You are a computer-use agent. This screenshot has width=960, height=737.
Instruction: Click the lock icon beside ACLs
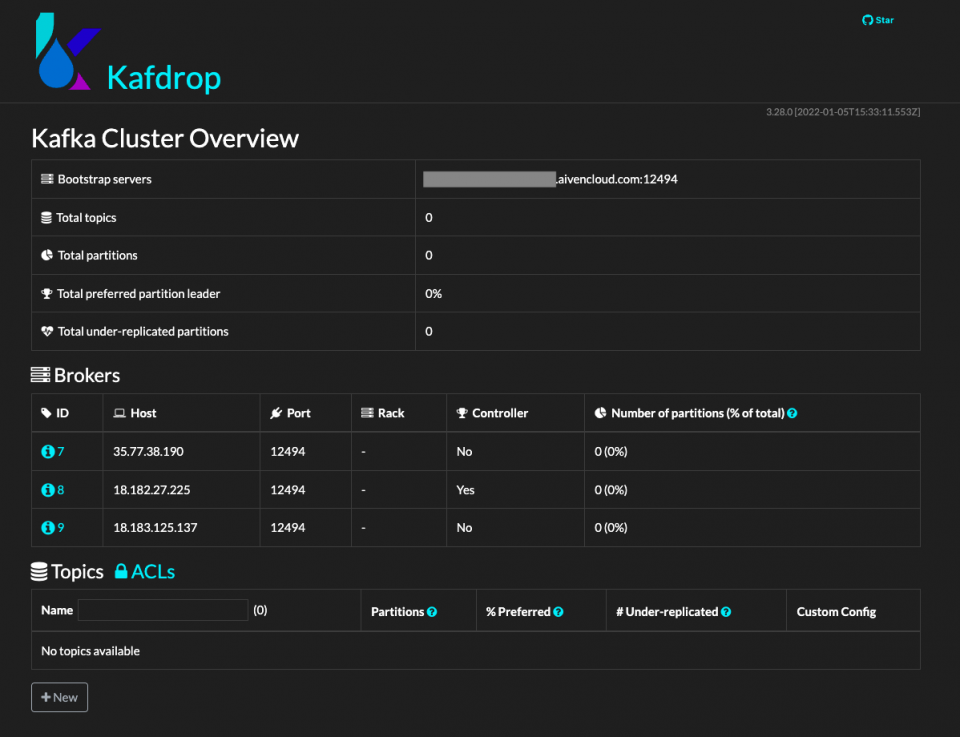[x=120, y=571]
